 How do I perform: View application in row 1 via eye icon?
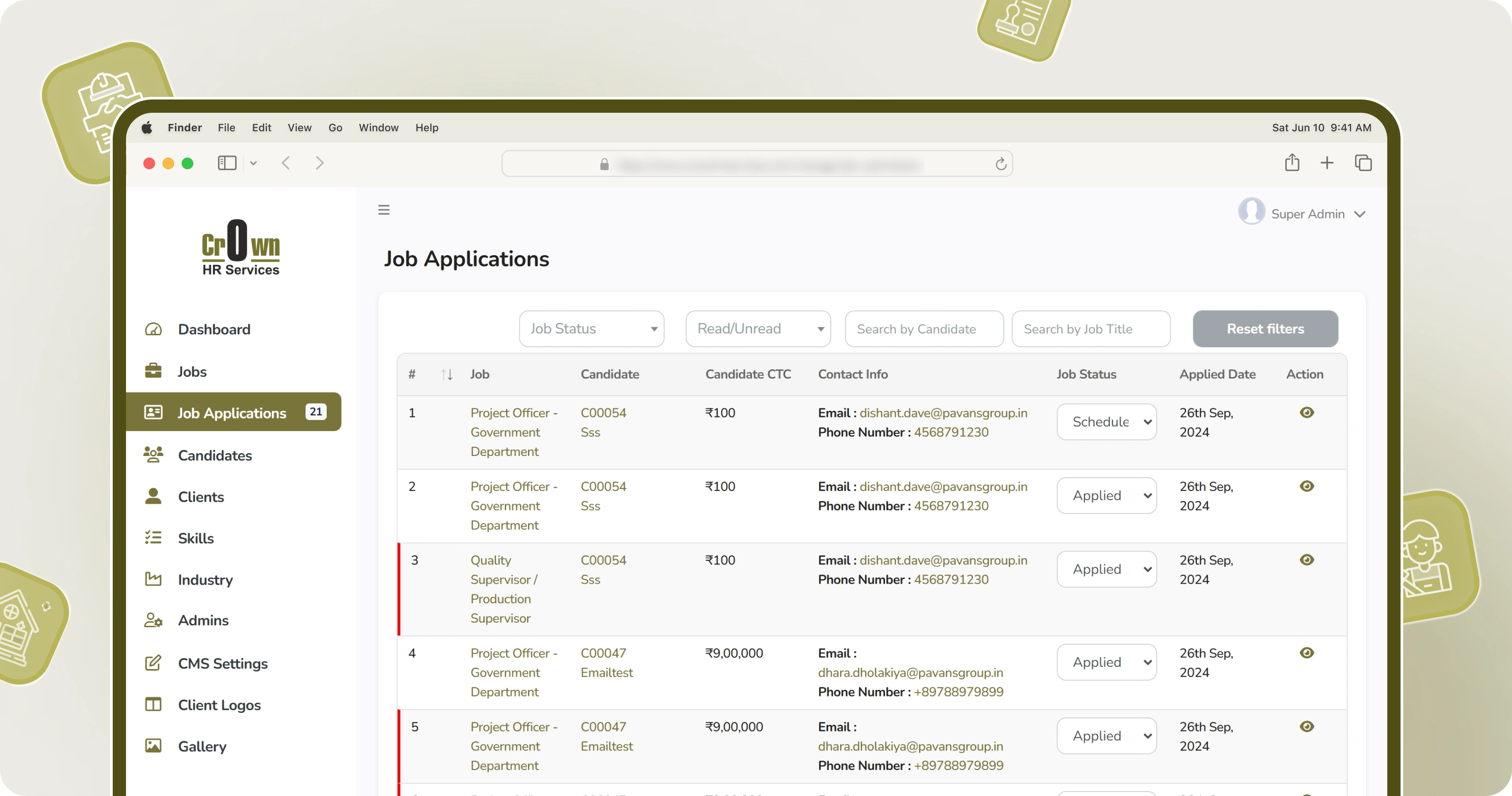click(x=1306, y=413)
